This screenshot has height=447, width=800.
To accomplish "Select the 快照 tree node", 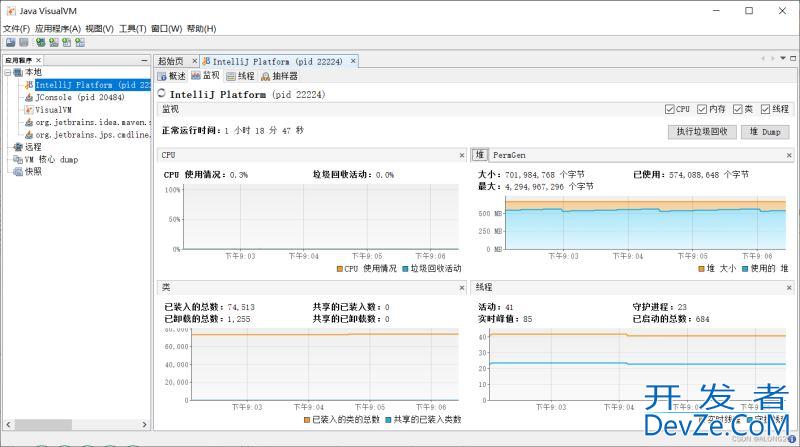I will click(x=33, y=172).
